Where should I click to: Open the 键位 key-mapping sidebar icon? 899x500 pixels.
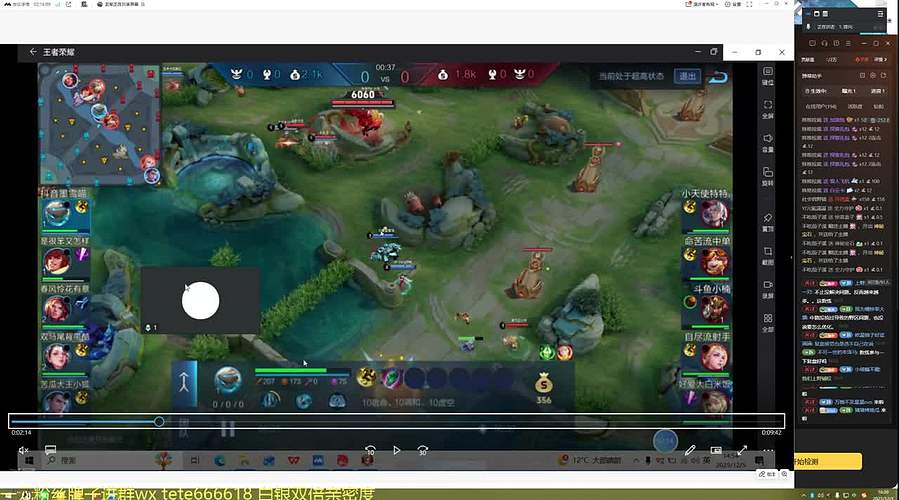click(768, 75)
